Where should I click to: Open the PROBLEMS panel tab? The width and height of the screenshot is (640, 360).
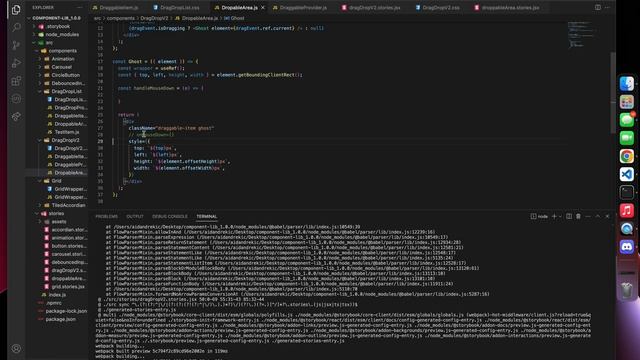pos(107,216)
